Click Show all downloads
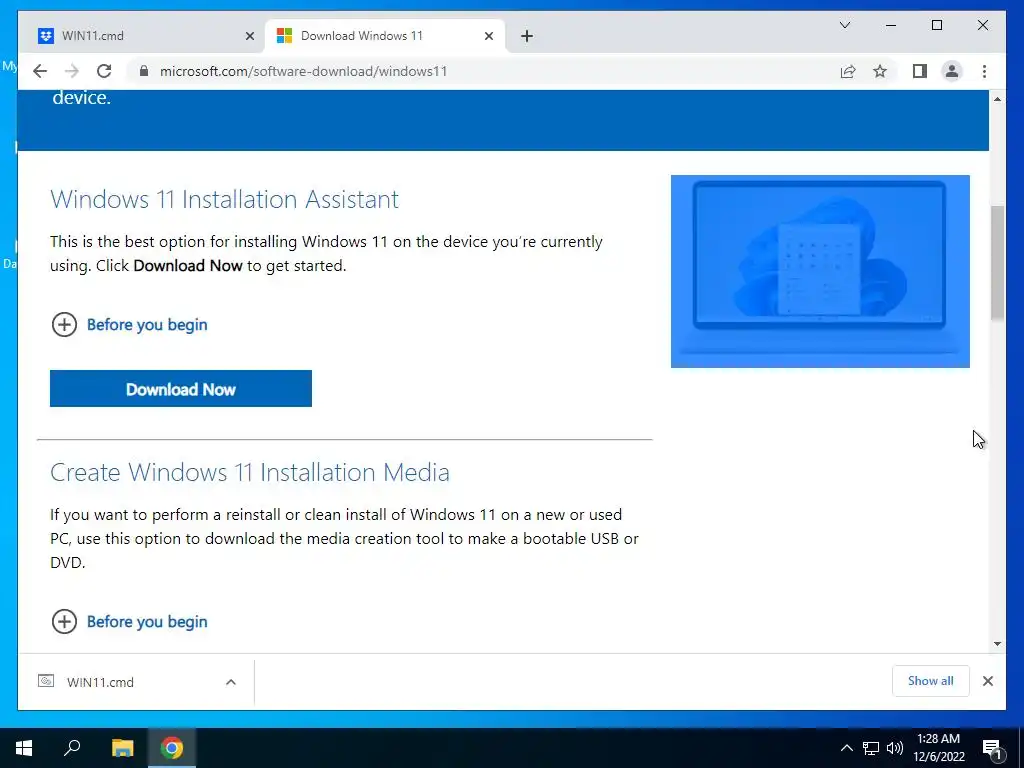This screenshot has height=768, width=1024. point(931,680)
